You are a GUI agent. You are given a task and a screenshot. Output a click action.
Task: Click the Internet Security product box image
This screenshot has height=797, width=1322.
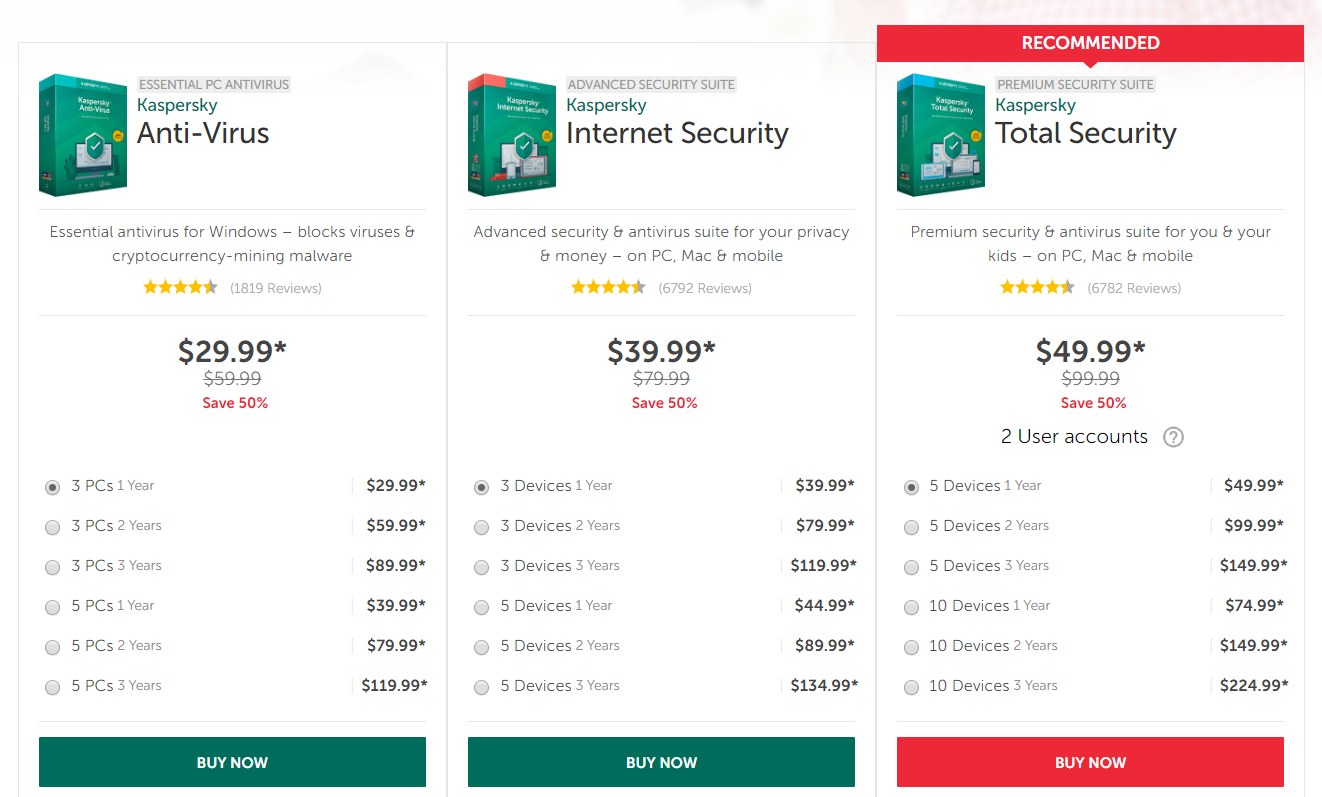pyautogui.click(x=512, y=134)
